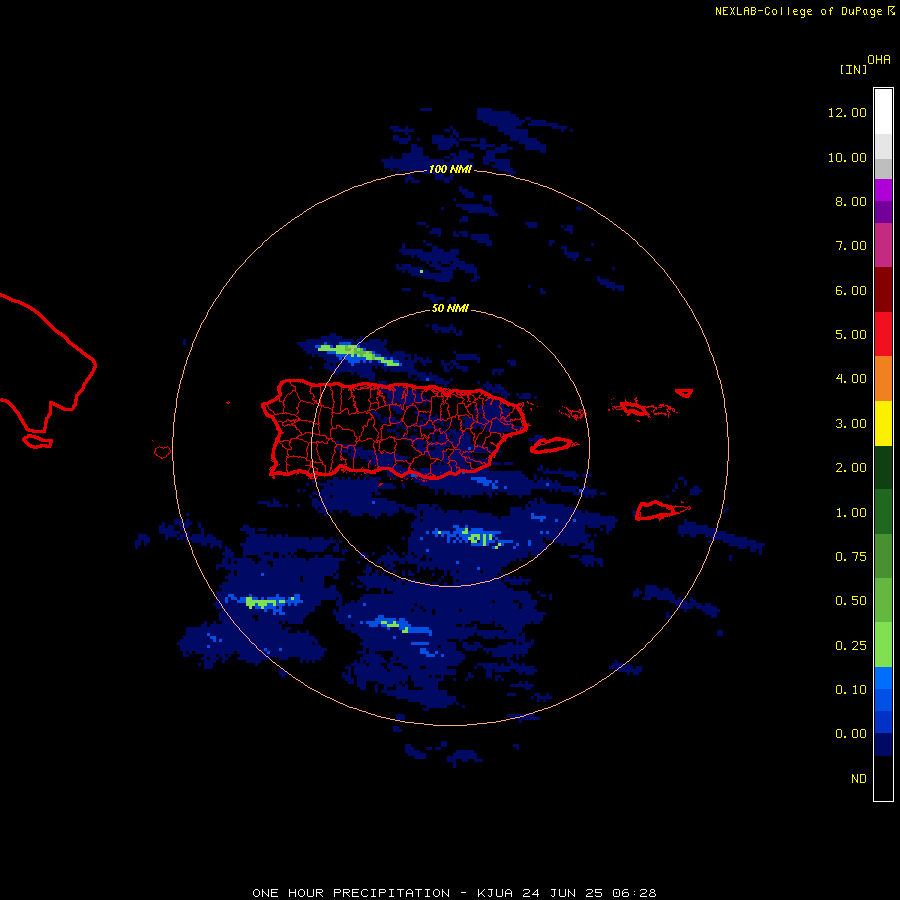This screenshot has width=900, height=900.
Task: Click the 0.00 legend value
Action: 851,734
